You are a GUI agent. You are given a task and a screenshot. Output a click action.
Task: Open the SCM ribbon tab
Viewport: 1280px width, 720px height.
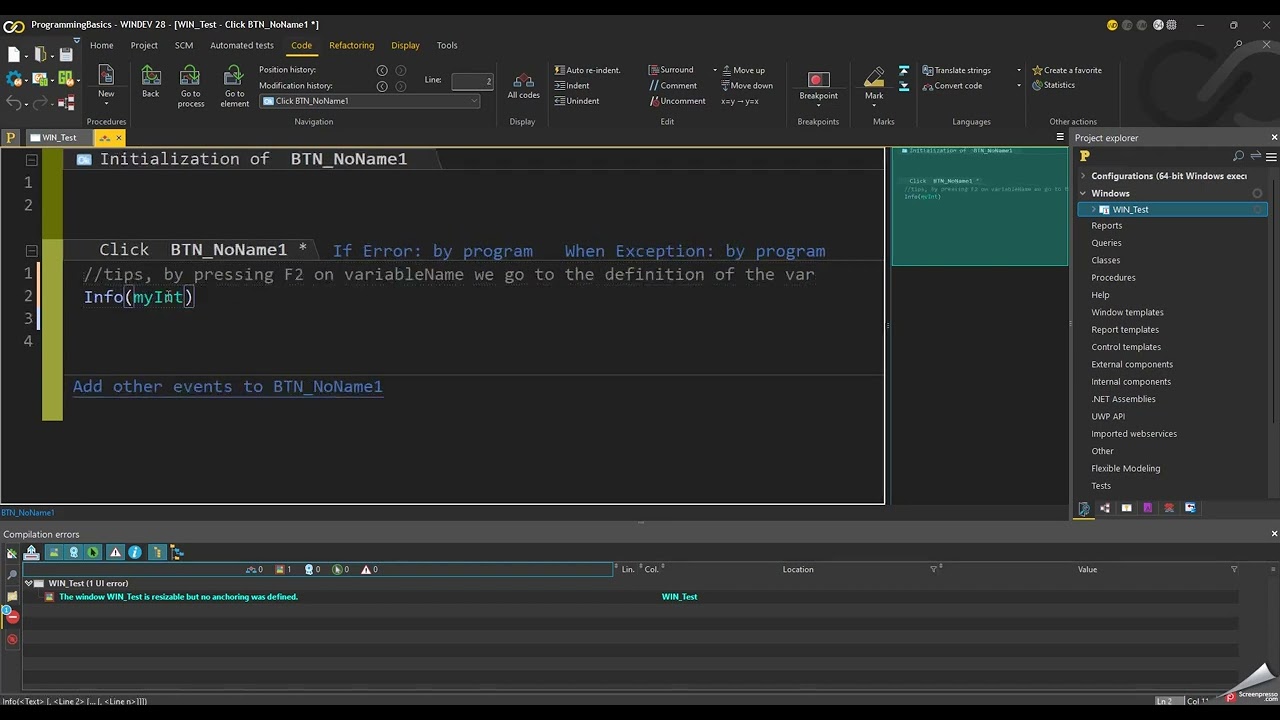click(x=184, y=45)
